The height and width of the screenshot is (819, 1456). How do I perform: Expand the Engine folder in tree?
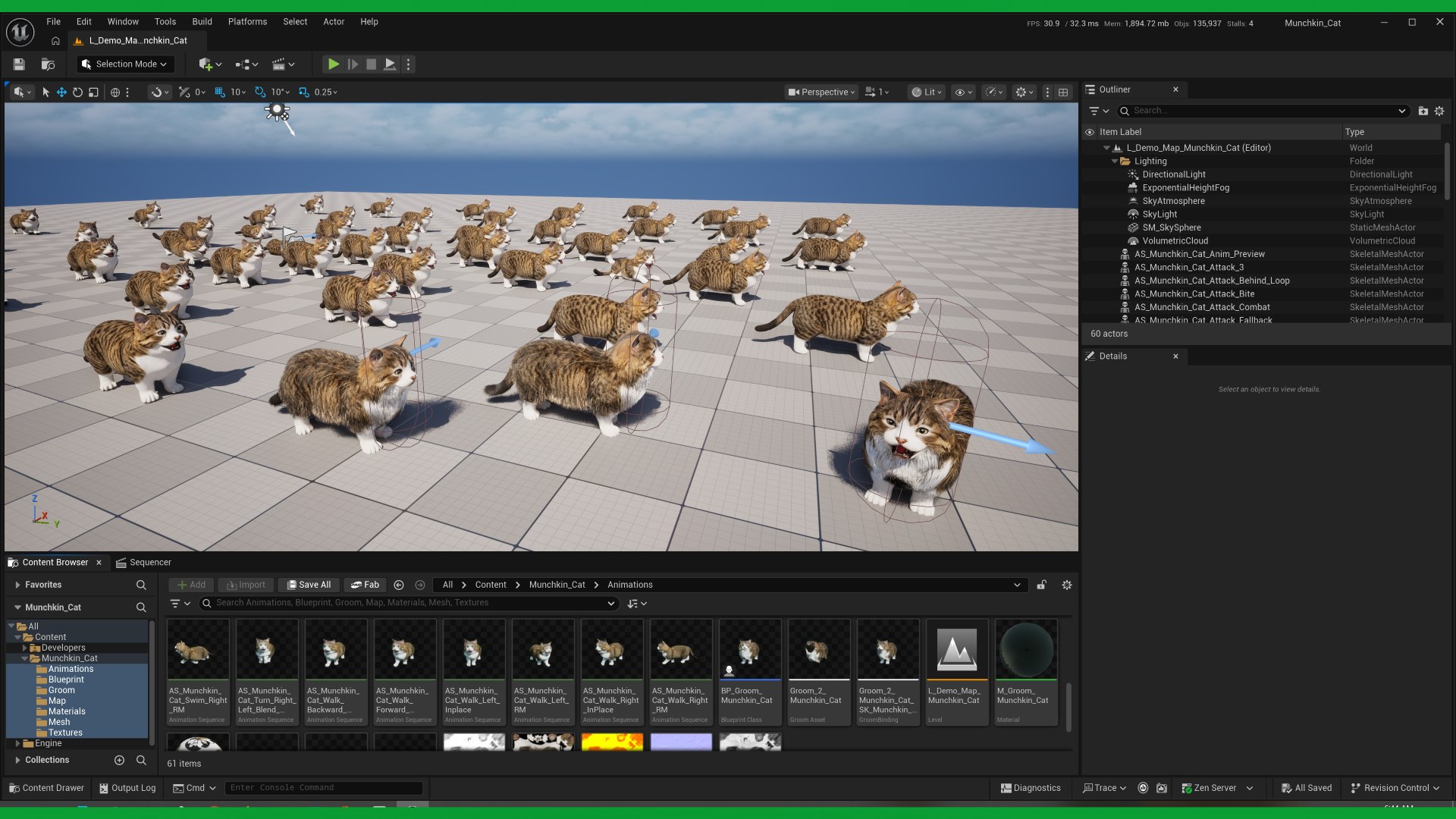17,743
